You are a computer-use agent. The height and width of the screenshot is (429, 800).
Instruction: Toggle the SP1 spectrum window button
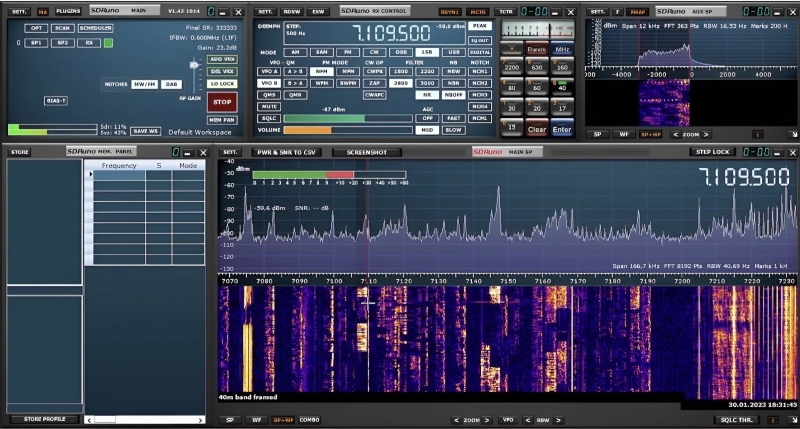36,43
